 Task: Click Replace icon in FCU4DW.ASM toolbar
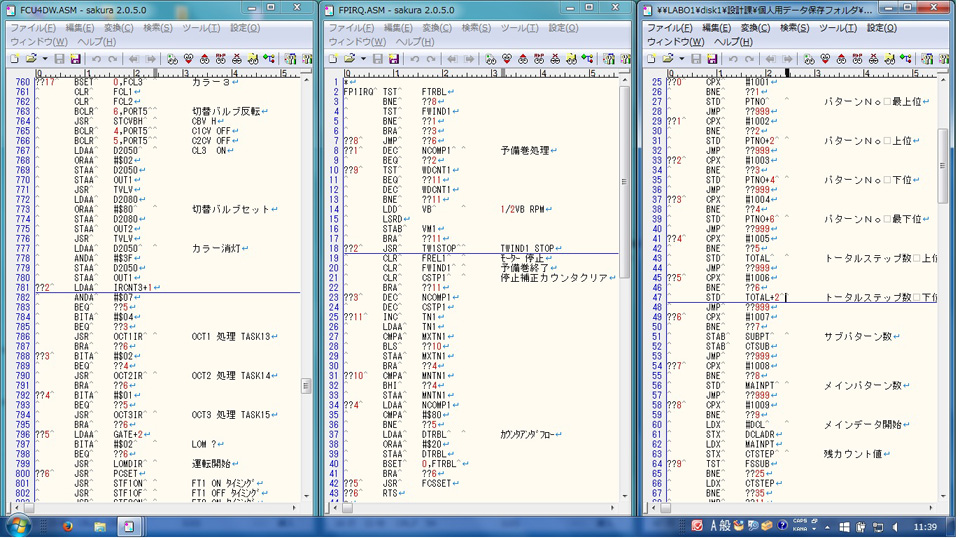(220, 59)
